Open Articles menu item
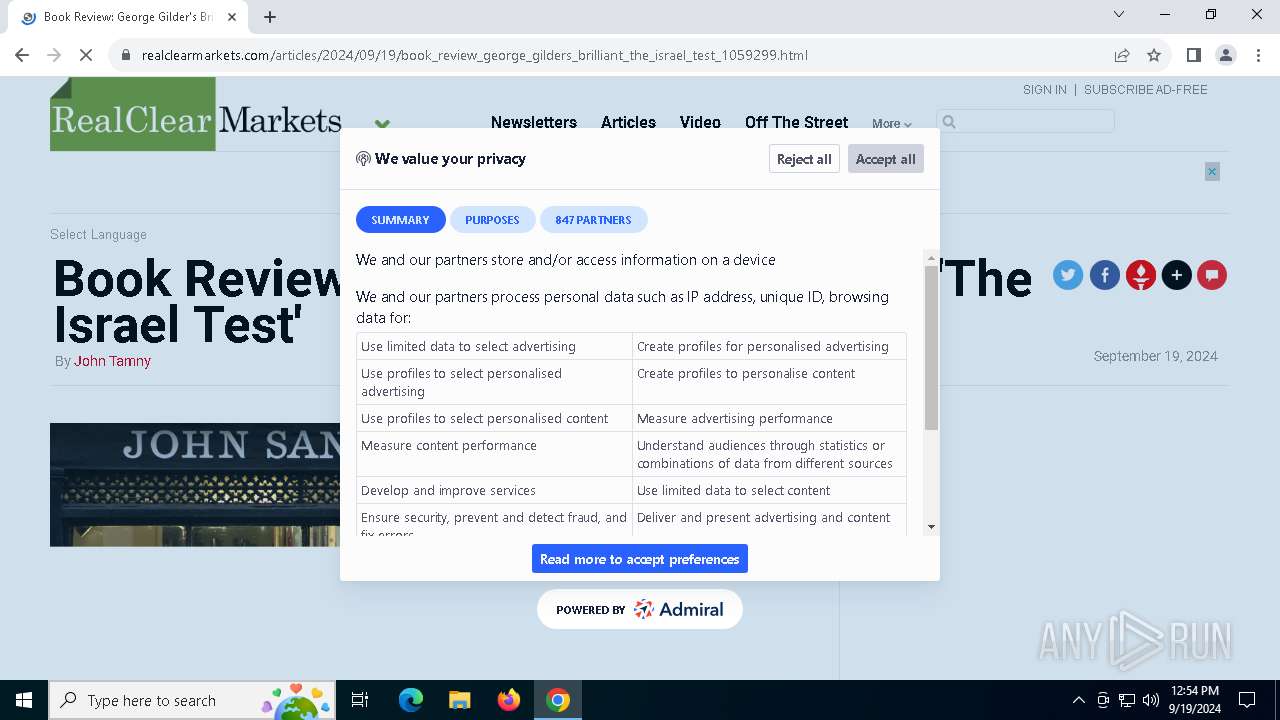Viewport: 1280px width, 720px height. tap(628, 122)
